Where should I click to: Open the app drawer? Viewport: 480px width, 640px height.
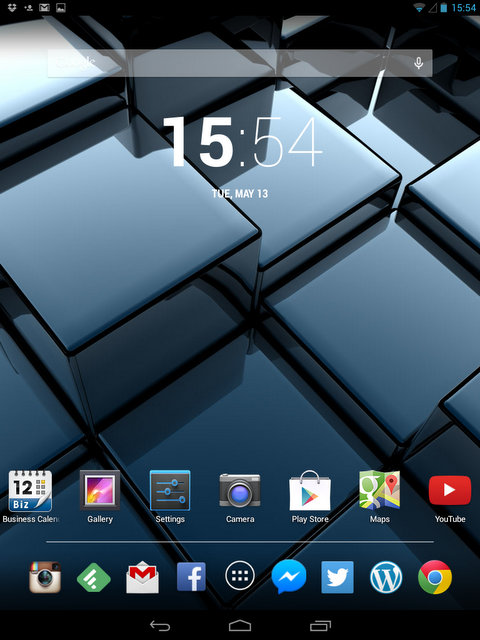(240, 576)
